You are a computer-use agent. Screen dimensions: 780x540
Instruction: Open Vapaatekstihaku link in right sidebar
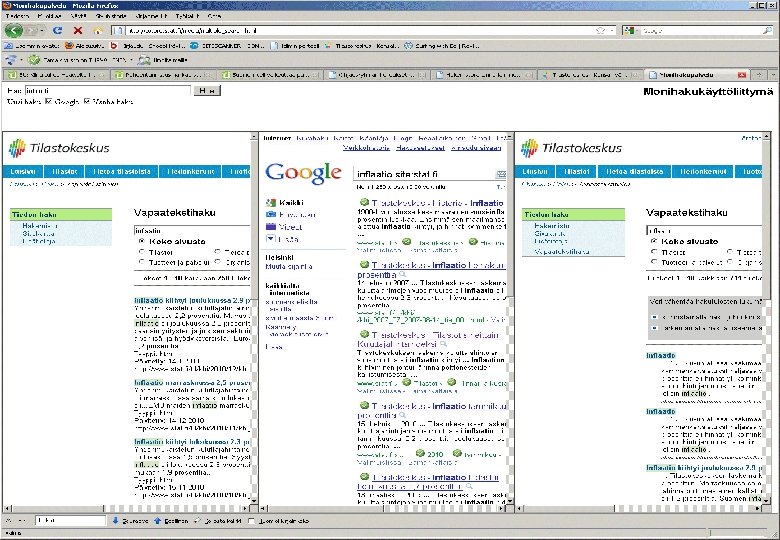tap(562, 252)
